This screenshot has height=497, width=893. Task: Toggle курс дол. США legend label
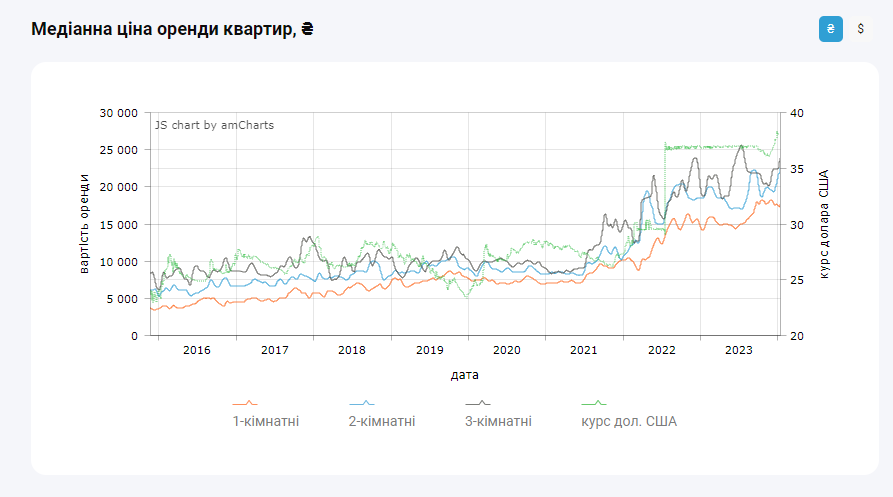[x=629, y=421]
